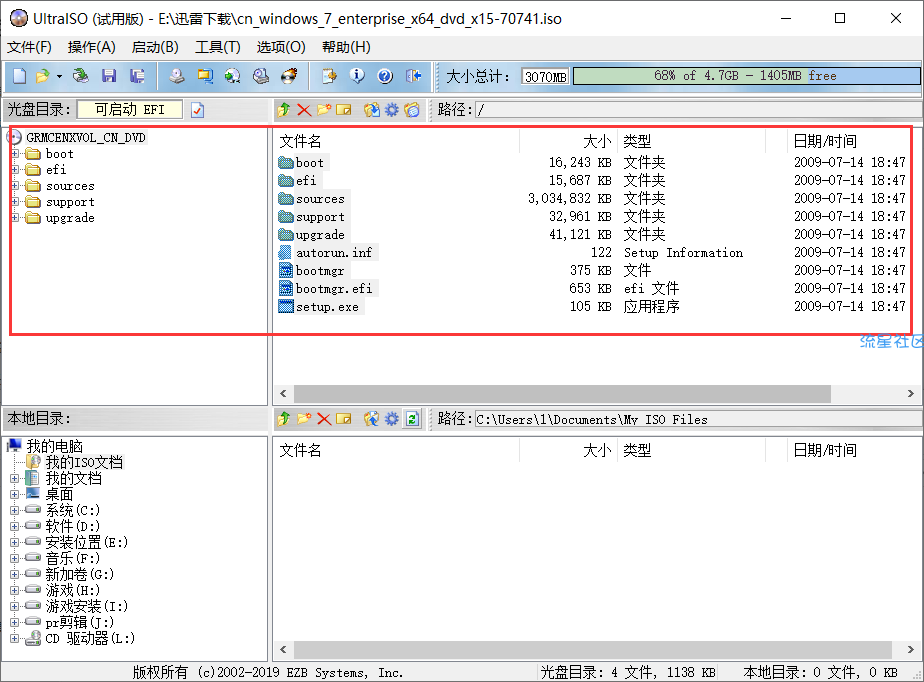924x682 pixels.
Task: Open the 帮助(H) menu
Action: [346, 47]
